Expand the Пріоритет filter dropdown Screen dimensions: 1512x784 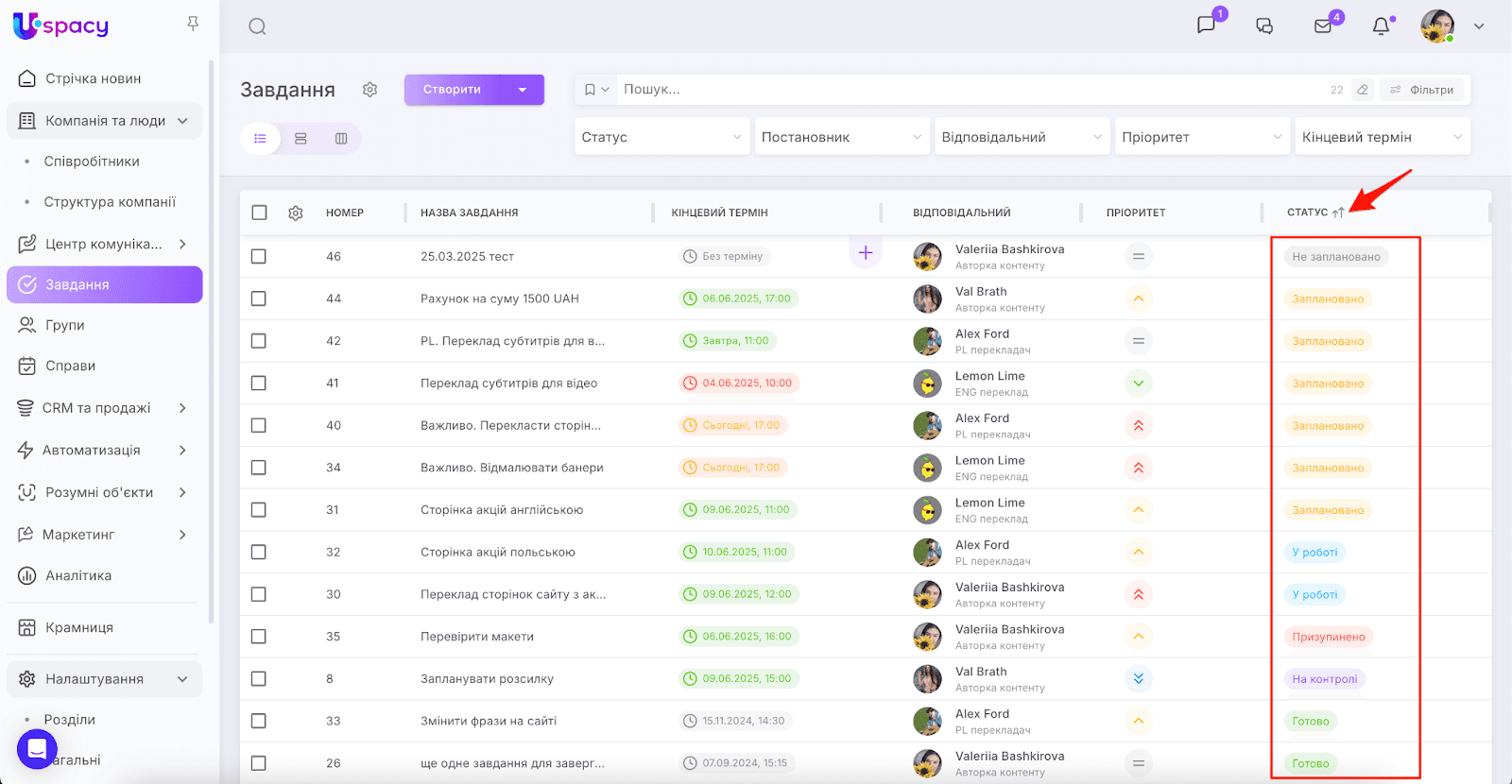pyautogui.click(x=1201, y=137)
